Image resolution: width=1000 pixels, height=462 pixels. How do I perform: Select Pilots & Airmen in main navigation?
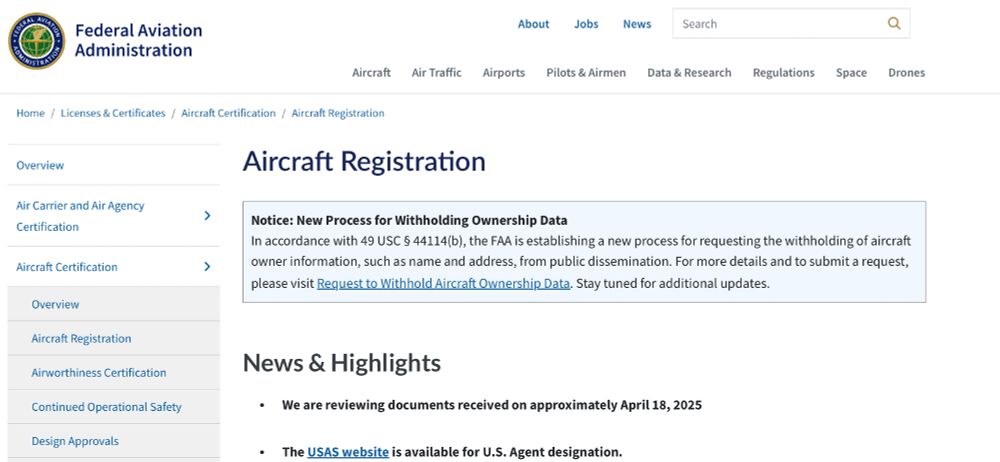point(586,73)
